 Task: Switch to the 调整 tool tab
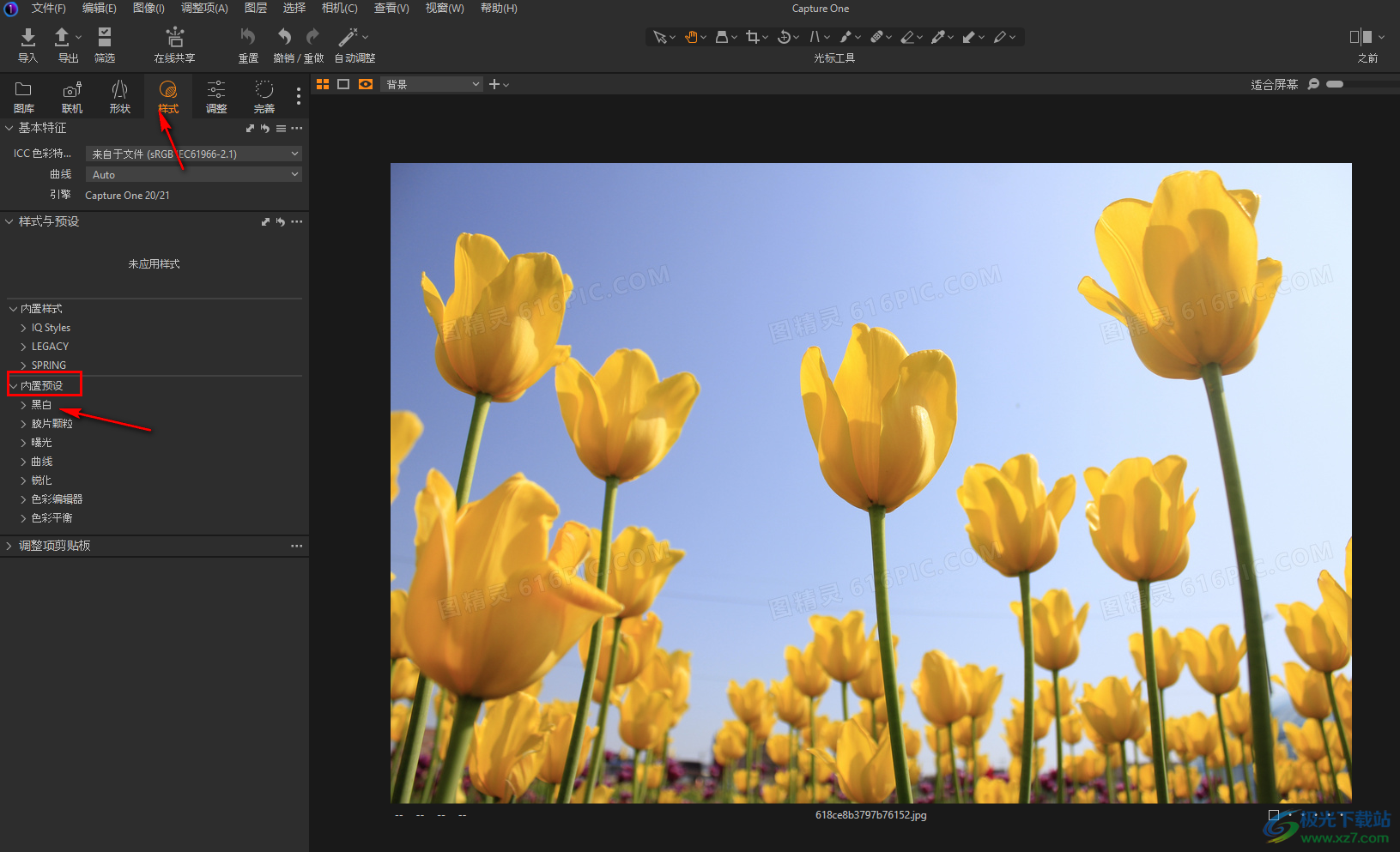[216, 96]
